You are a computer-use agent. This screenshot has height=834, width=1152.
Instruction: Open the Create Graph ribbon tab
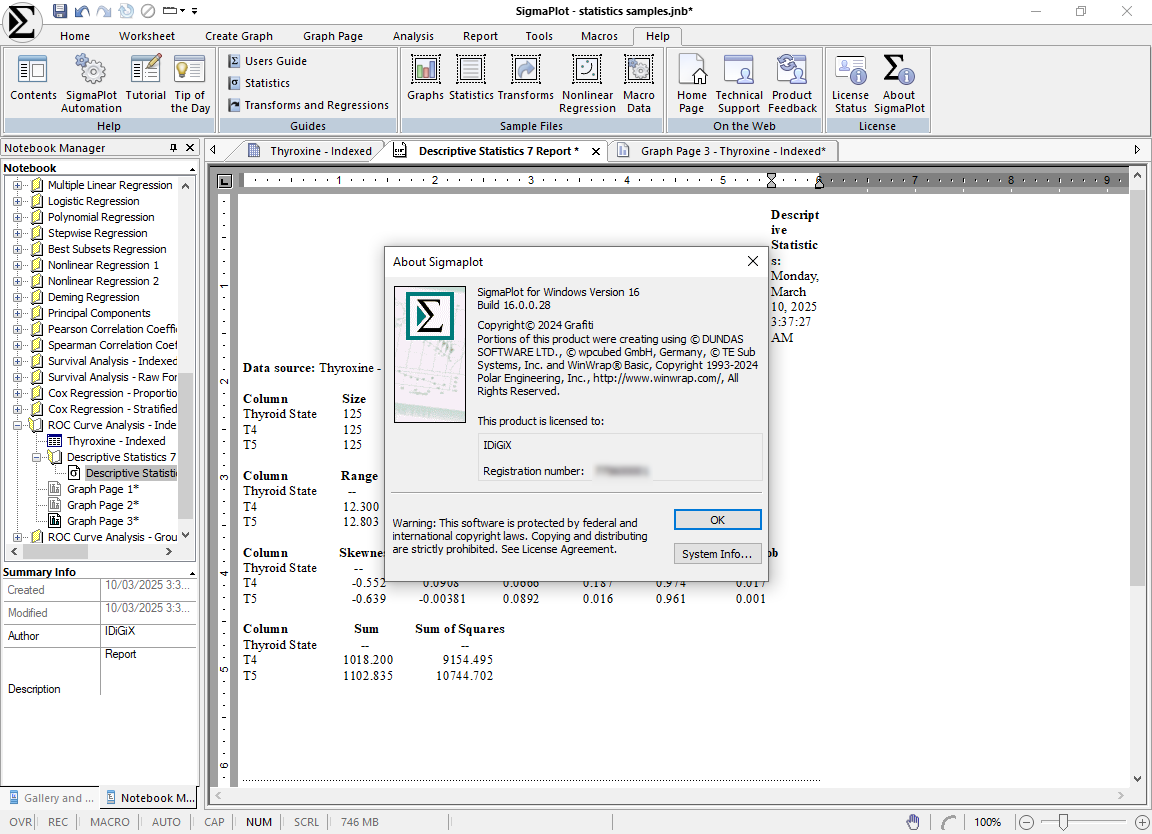239,36
